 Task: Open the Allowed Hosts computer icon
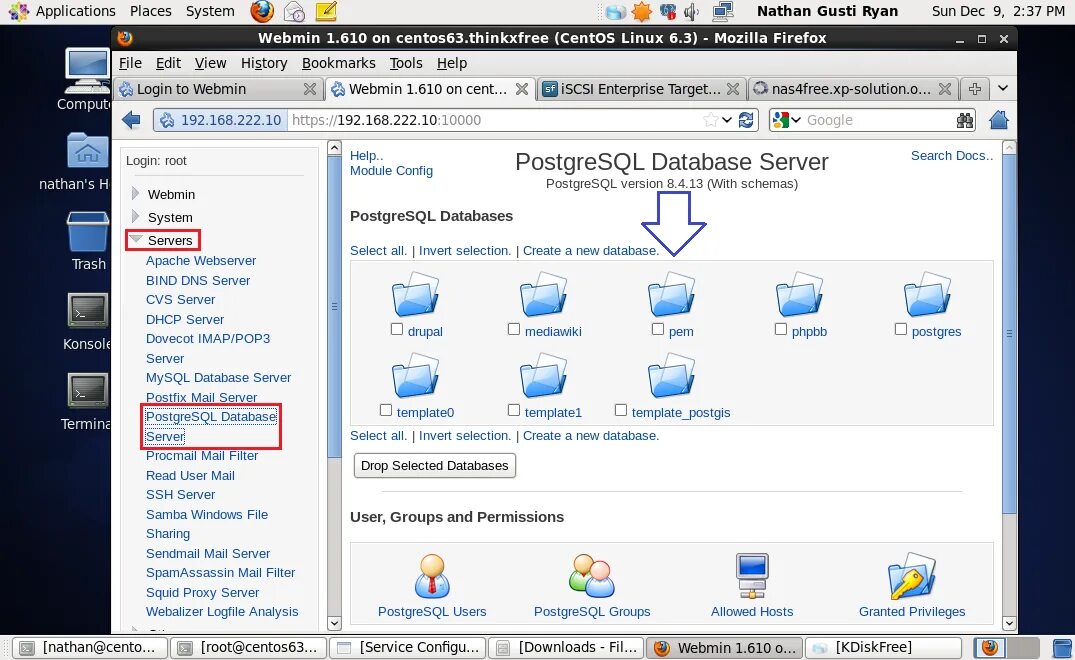click(752, 576)
